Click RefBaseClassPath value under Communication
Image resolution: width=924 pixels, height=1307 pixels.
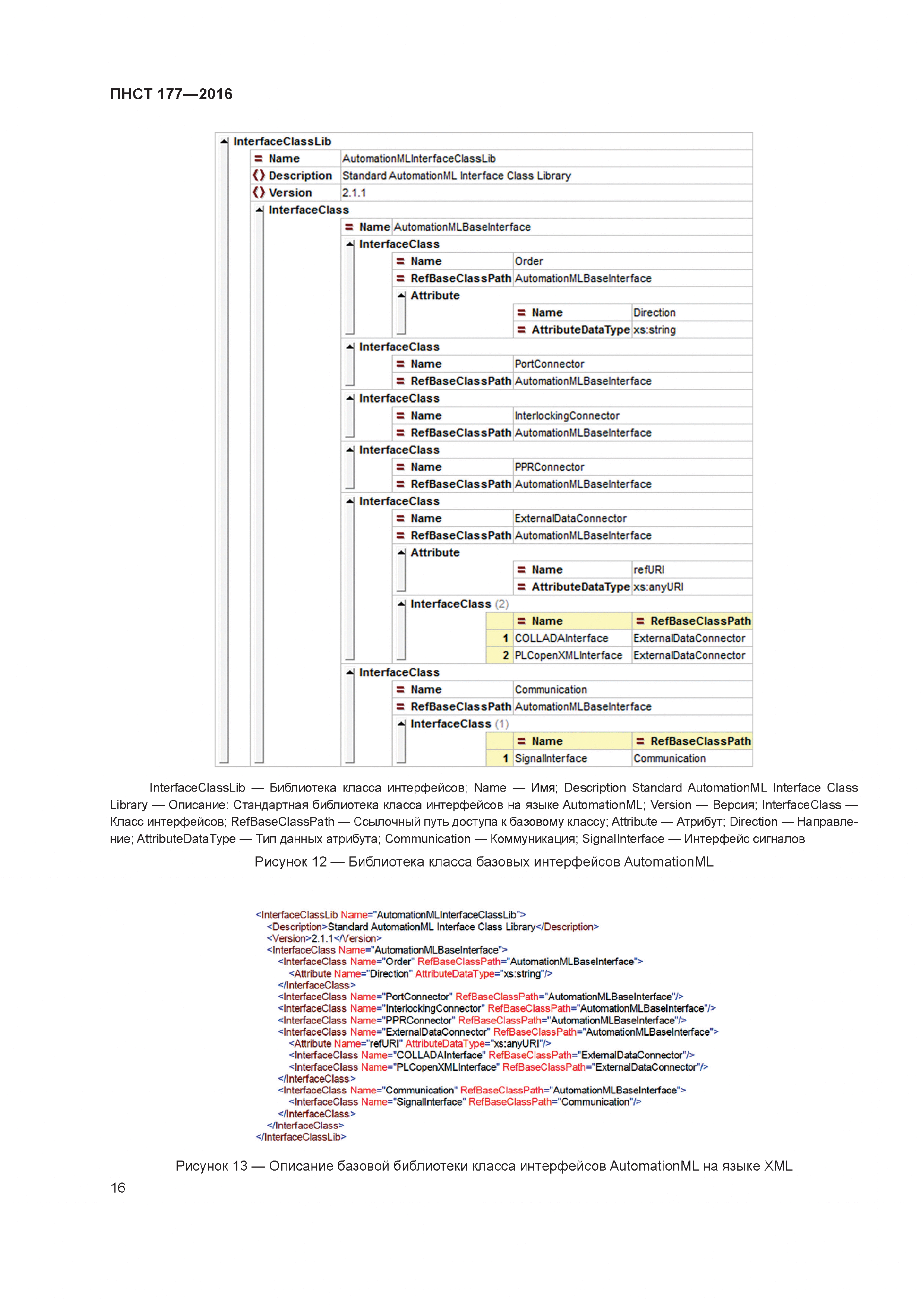(633, 707)
